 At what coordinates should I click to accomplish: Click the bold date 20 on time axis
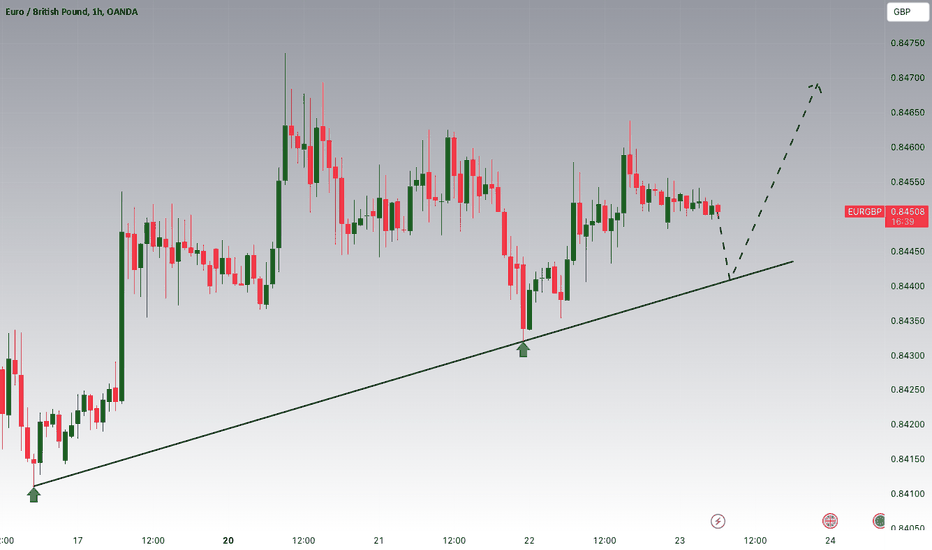pos(228,540)
